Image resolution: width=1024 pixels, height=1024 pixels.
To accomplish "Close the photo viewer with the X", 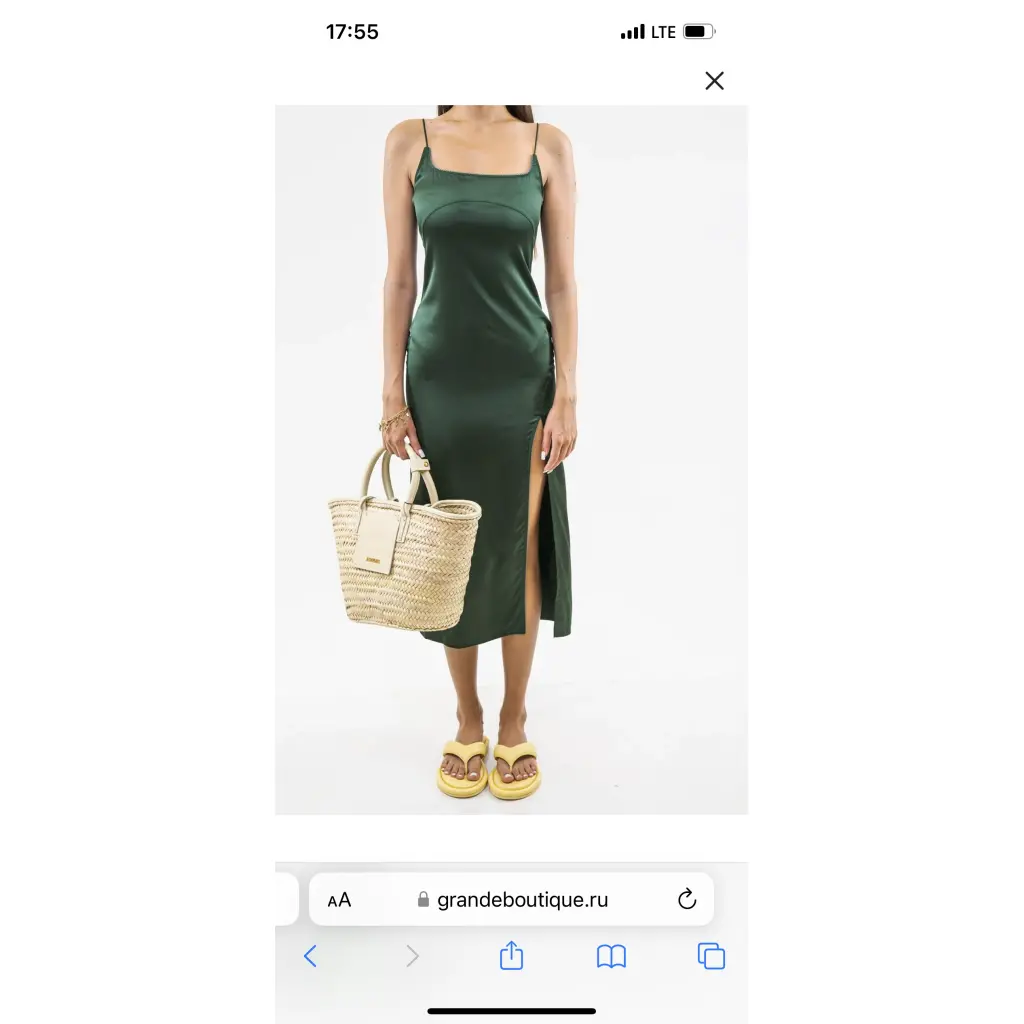I will [714, 81].
